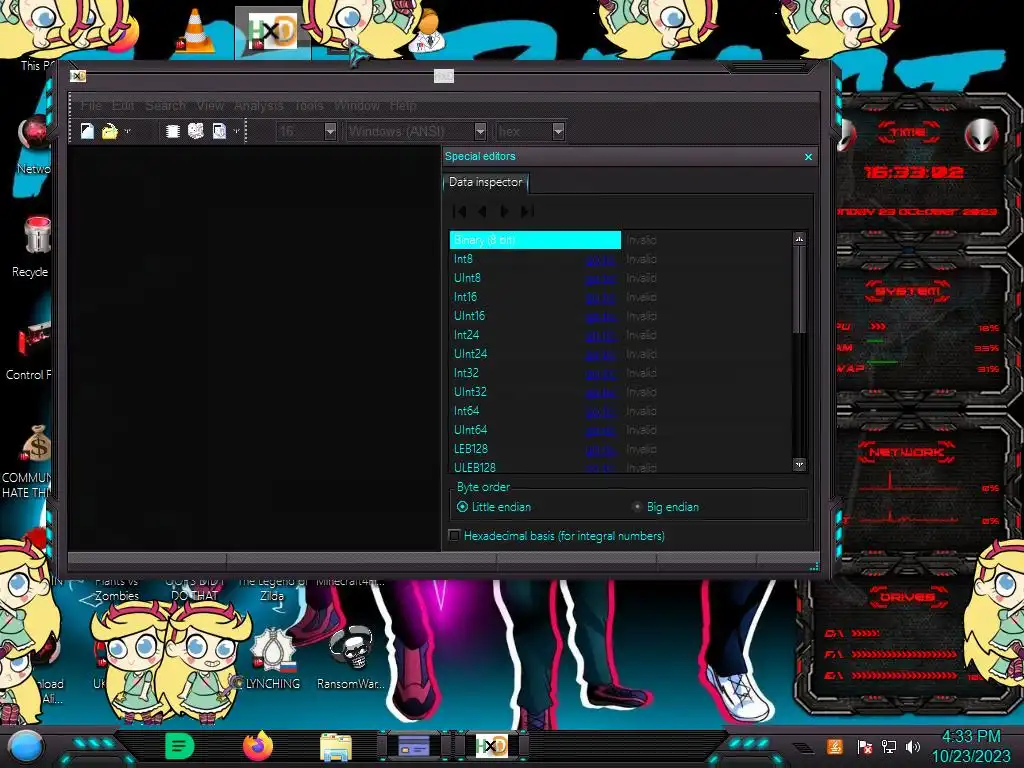The width and height of the screenshot is (1024, 768).
Task: Select Little endian byte order
Action: click(x=494, y=507)
